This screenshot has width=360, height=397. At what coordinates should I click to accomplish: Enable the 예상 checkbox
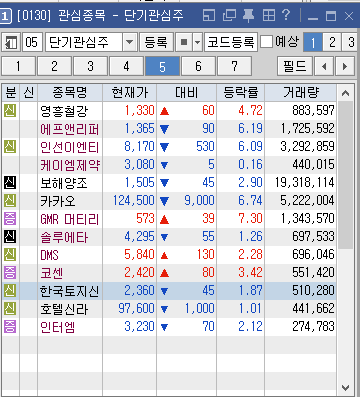[266, 42]
